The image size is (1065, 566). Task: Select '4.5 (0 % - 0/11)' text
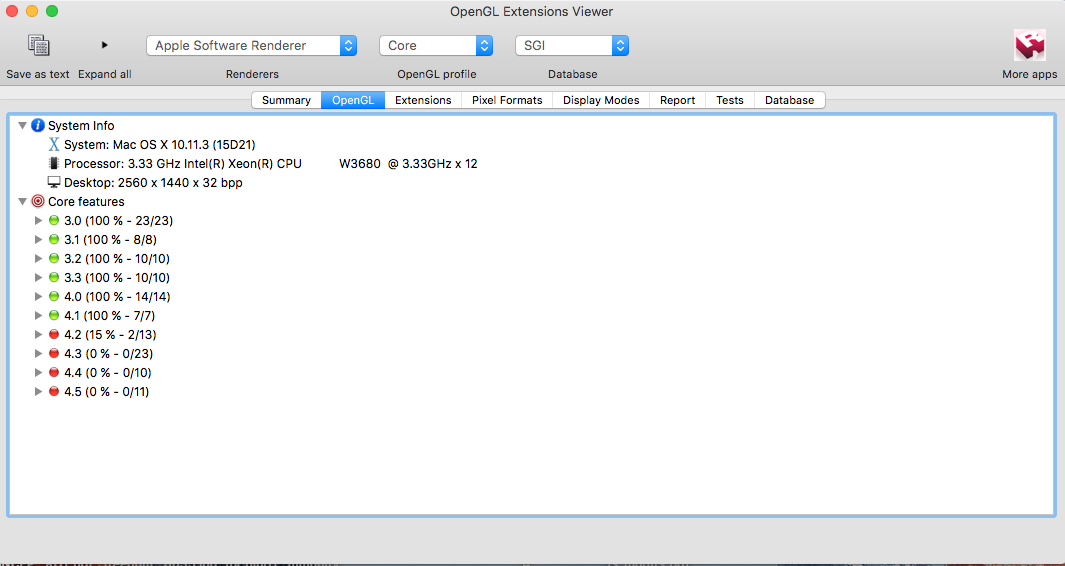[107, 392]
